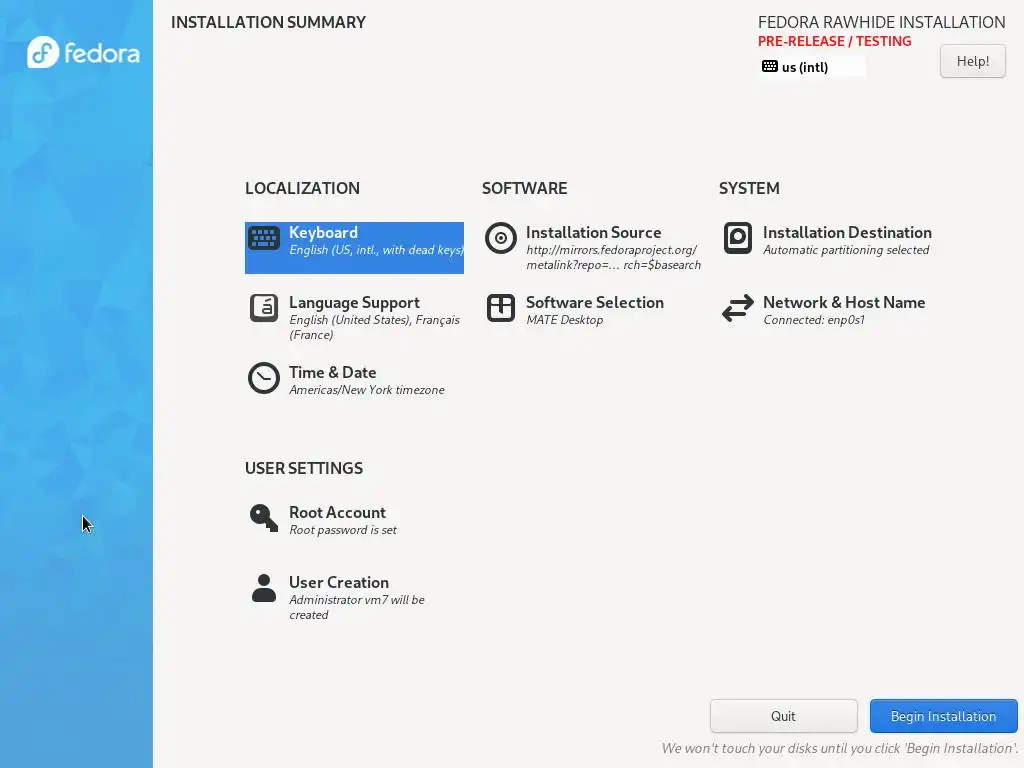Click 'Connected: enp0s1' status text
The height and width of the screenshot is (768, 1024).
point(814,320)
